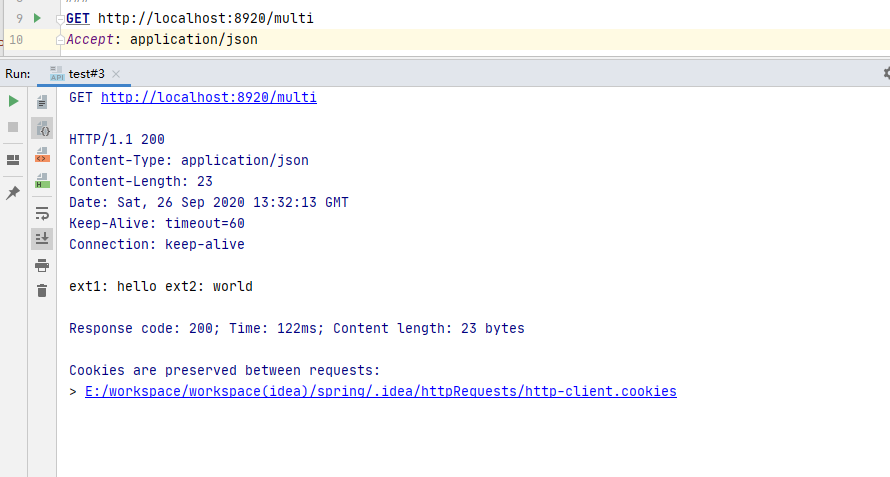View response as XML format
890x477 pixels.
click(x=42, y=155)
